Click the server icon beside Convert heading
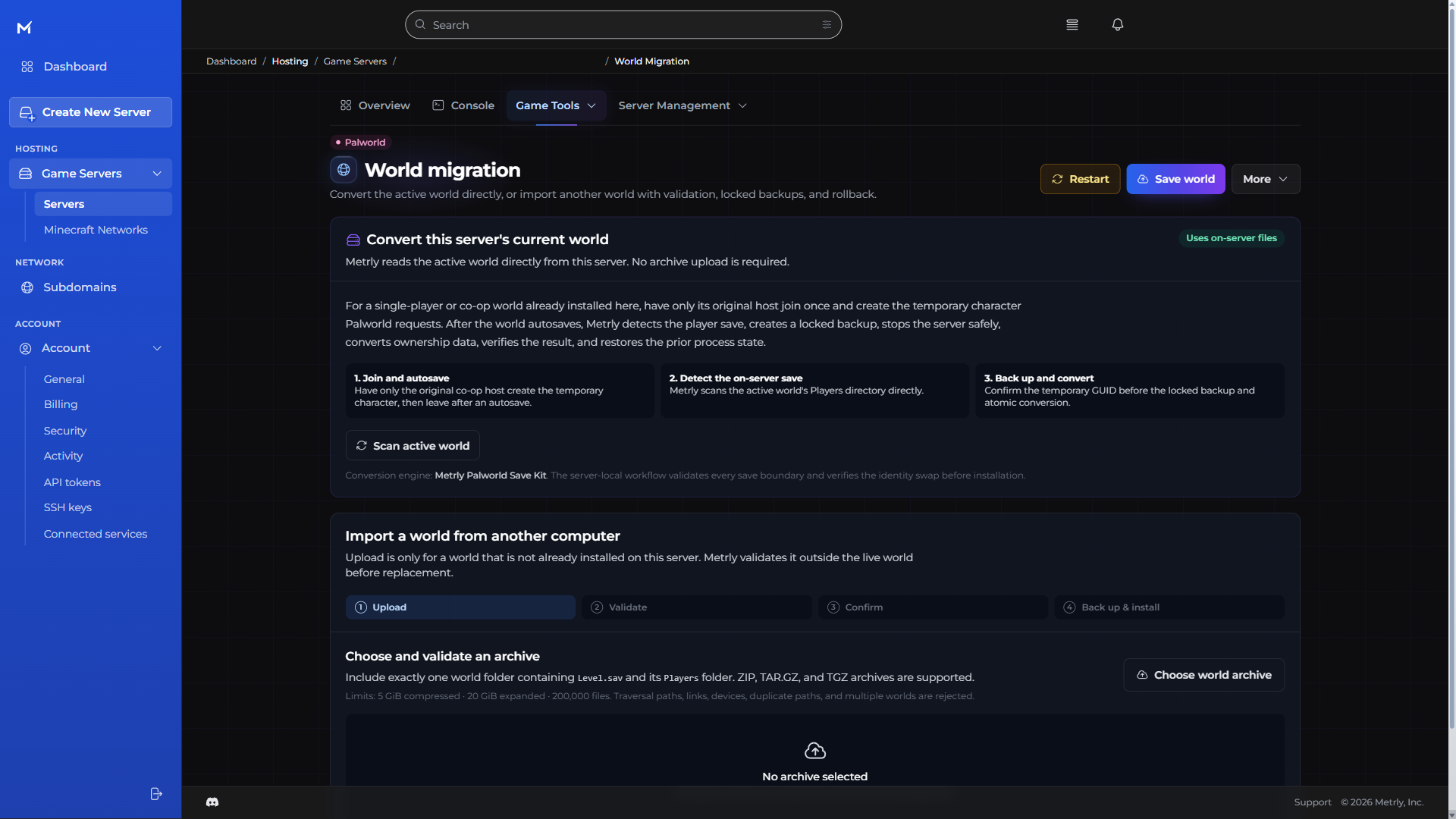 click(x=353, y=240)
